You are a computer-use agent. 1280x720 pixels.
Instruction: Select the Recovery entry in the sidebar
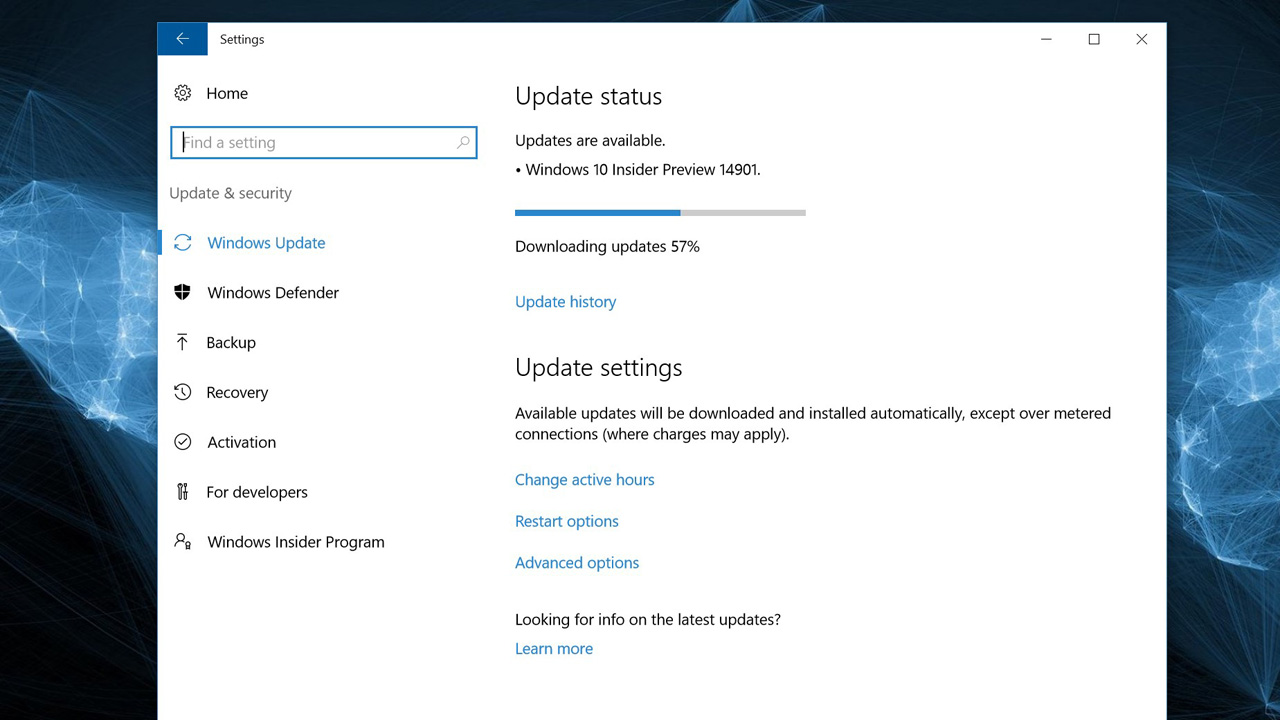[238, 392]
